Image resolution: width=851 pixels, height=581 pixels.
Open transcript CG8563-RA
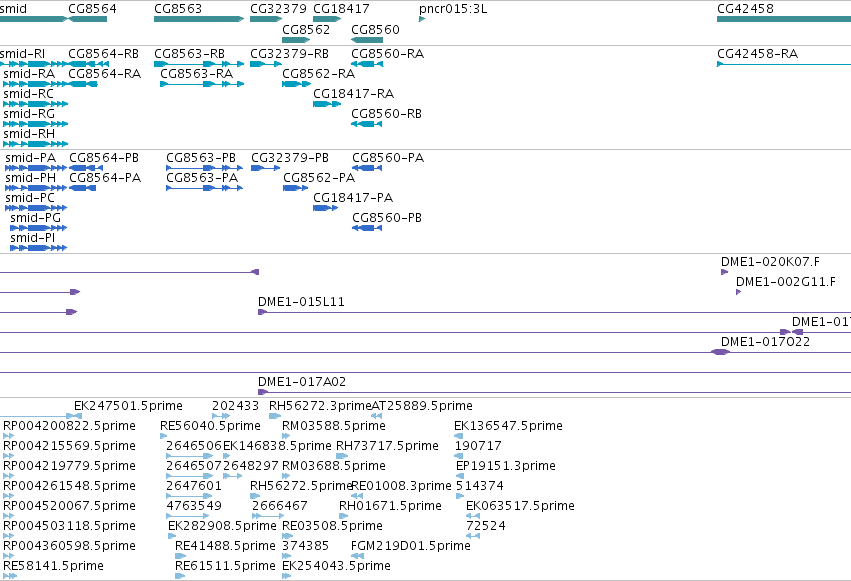[x=196, y=74]
